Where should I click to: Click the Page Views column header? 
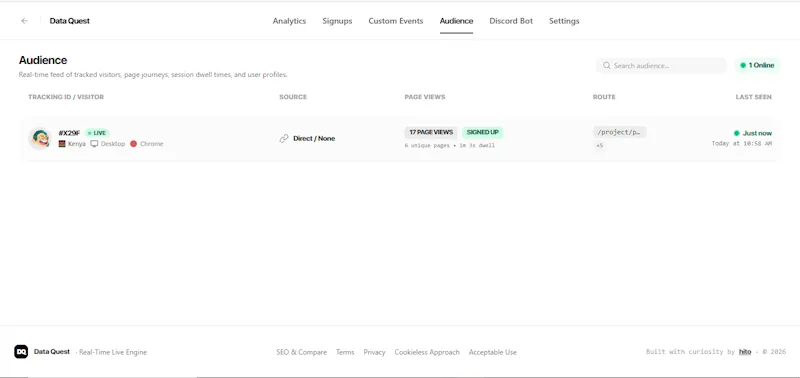coord(424,97)
